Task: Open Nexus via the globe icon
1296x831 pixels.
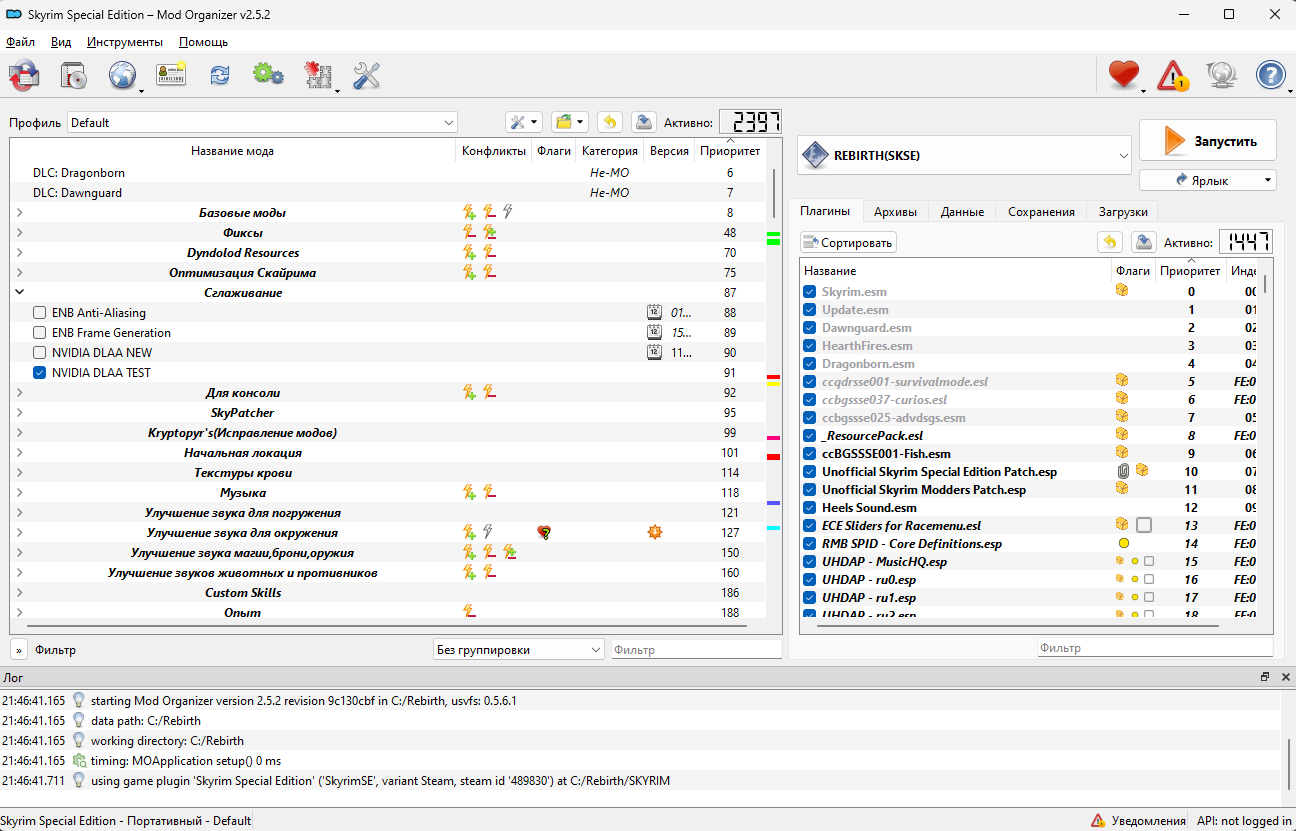Action: pos(122,75)
